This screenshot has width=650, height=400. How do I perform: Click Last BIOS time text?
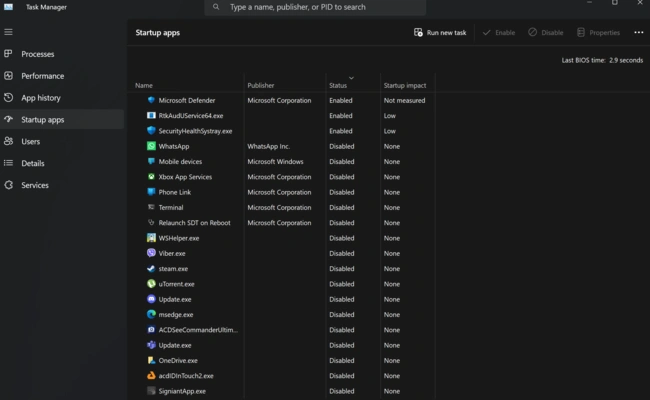[602, 60]
